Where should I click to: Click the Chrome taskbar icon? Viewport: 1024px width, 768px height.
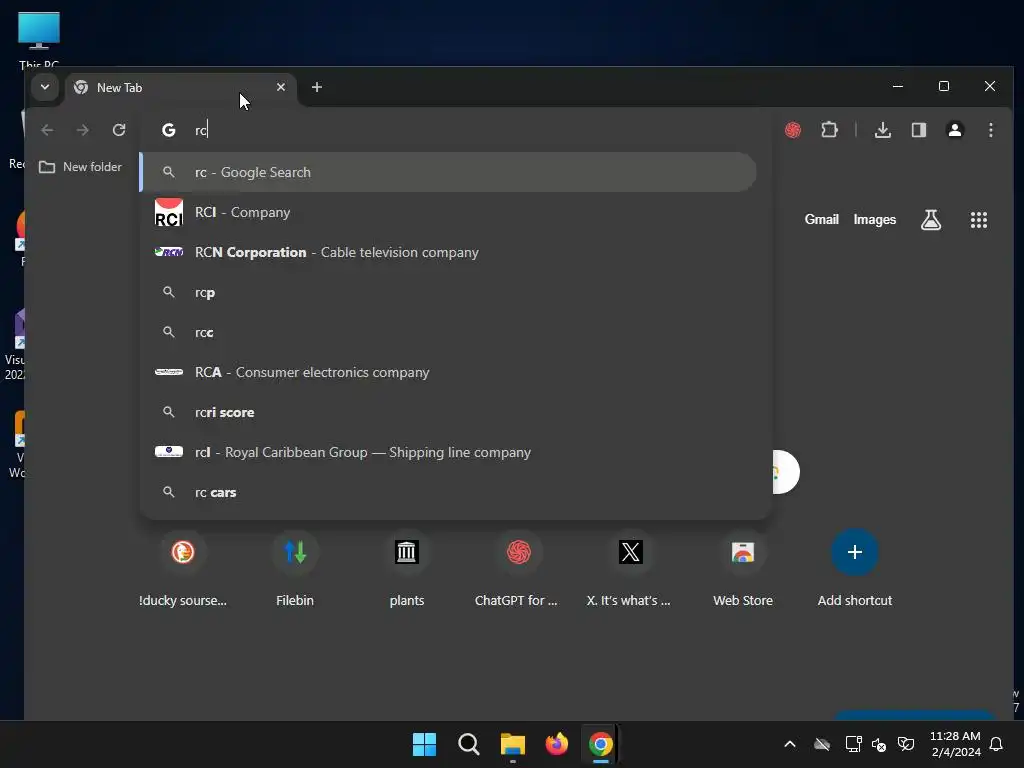pos(600,744)
